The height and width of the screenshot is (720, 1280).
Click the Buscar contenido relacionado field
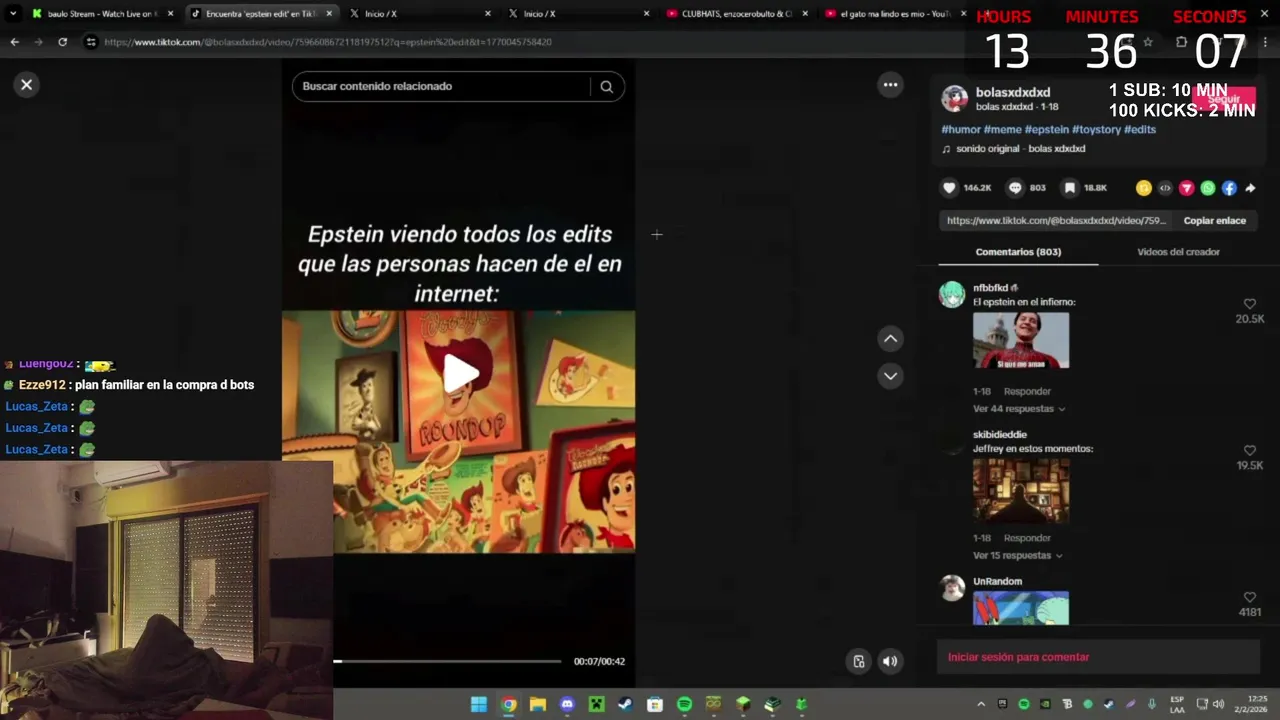pyautogui.click(x=445, y=86)
